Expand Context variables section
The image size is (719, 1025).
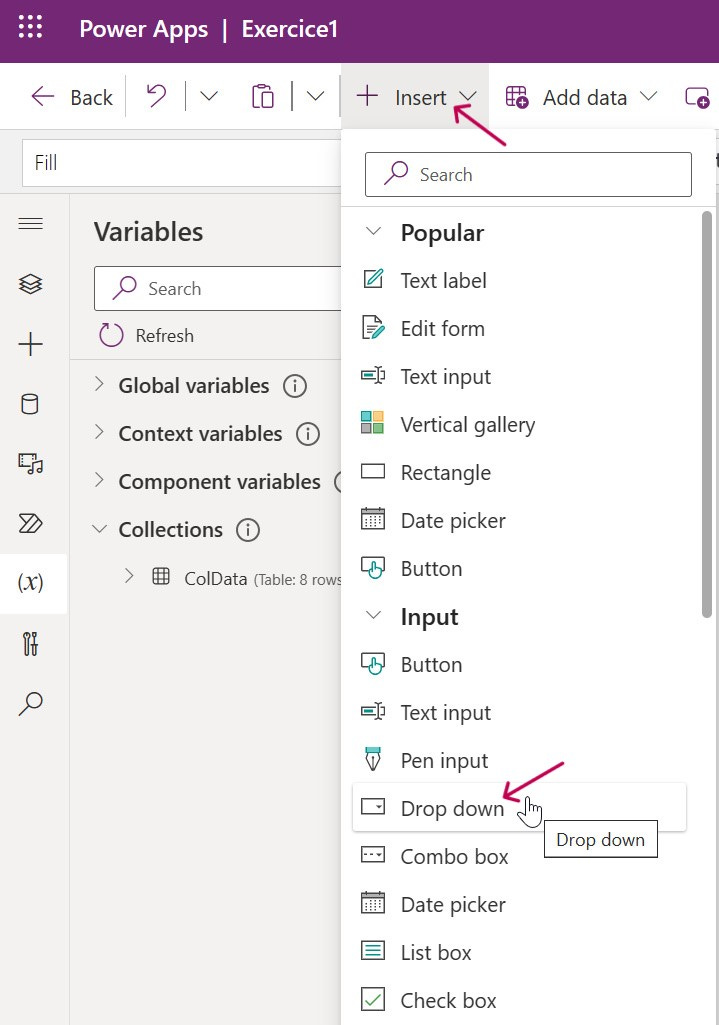coord(99,433)
